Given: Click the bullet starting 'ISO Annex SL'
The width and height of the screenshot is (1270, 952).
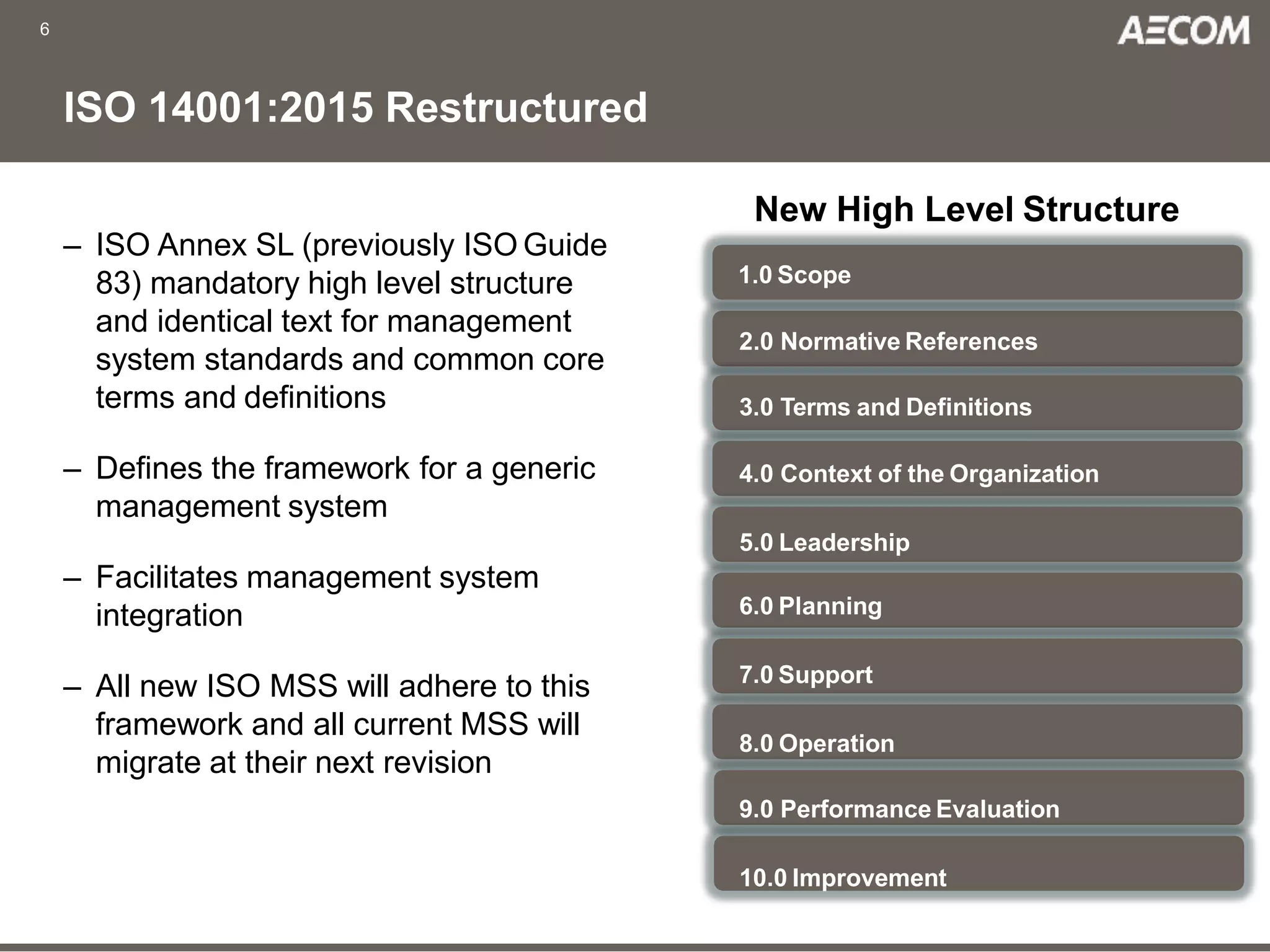Looking at the screenshot, I should pyautogui.click(x=335, y=321).
